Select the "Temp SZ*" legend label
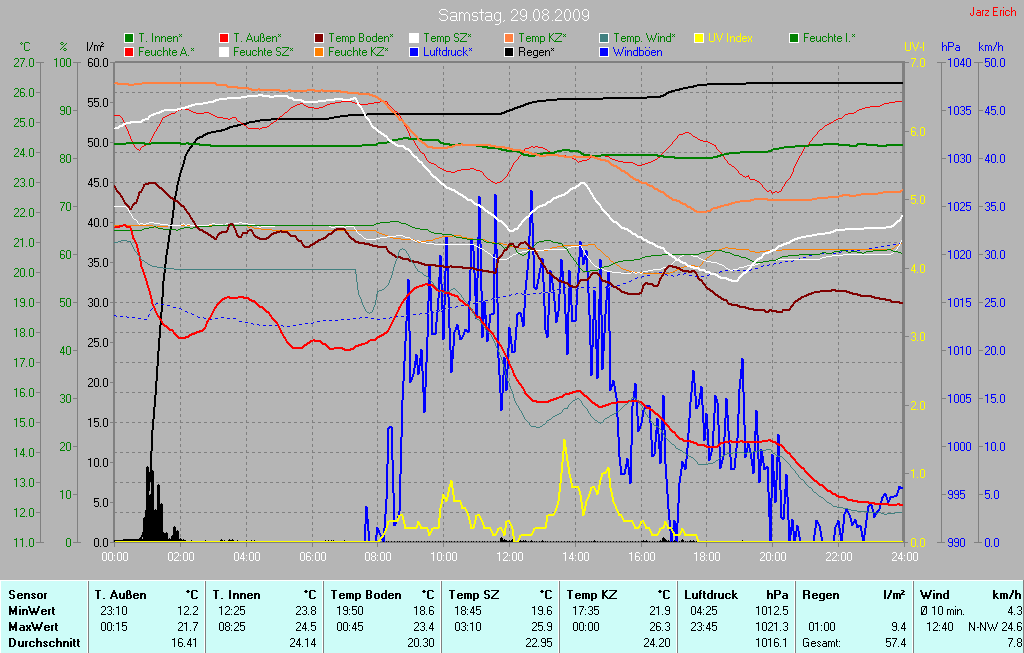 point(447,39)
